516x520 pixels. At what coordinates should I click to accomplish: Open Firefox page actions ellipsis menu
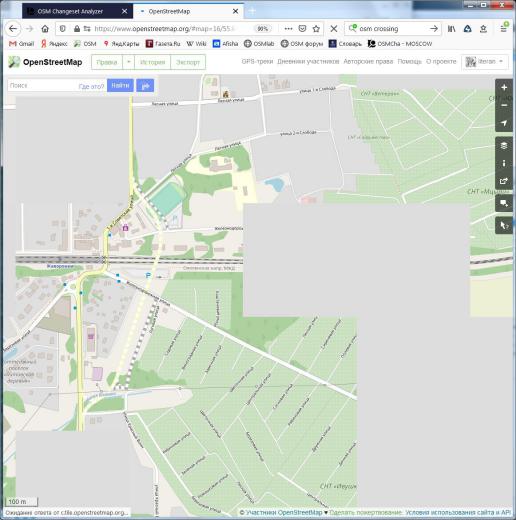[x=288, y=29]
